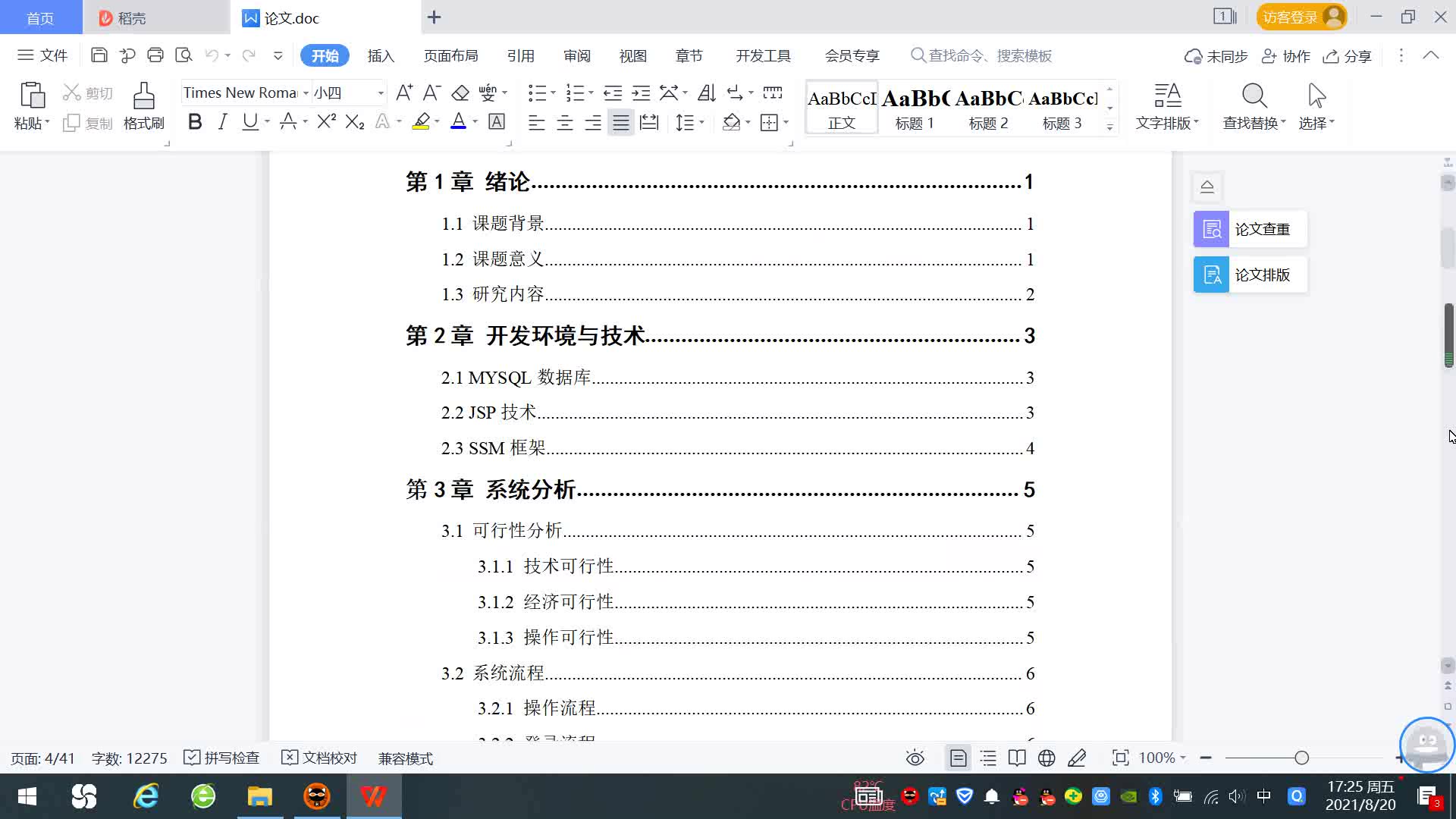1456x819 pixels.
Task: Apply bold formatting with the B icon
Action: (x=195, y=122)
